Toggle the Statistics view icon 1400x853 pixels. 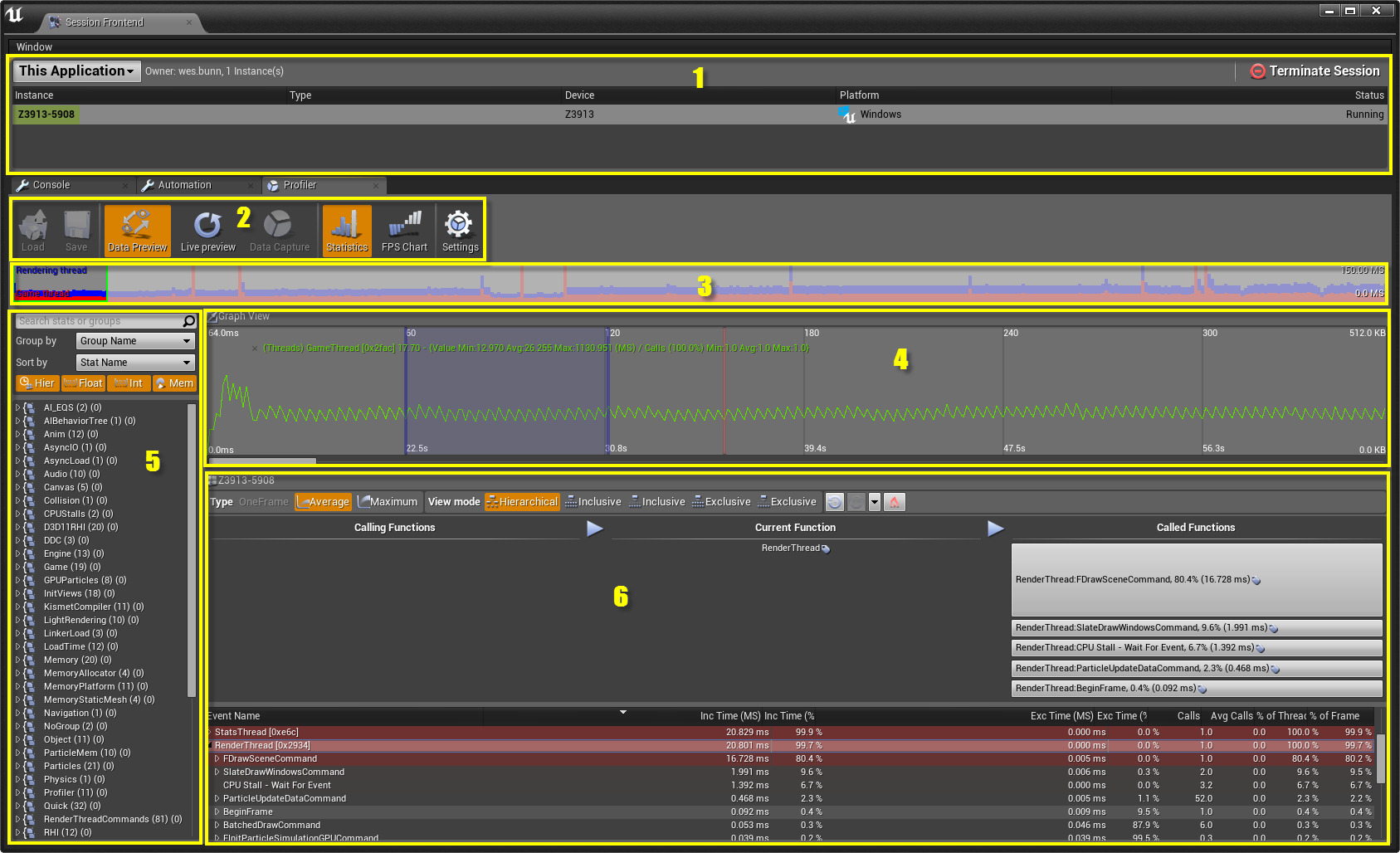[x=347, y=230]
